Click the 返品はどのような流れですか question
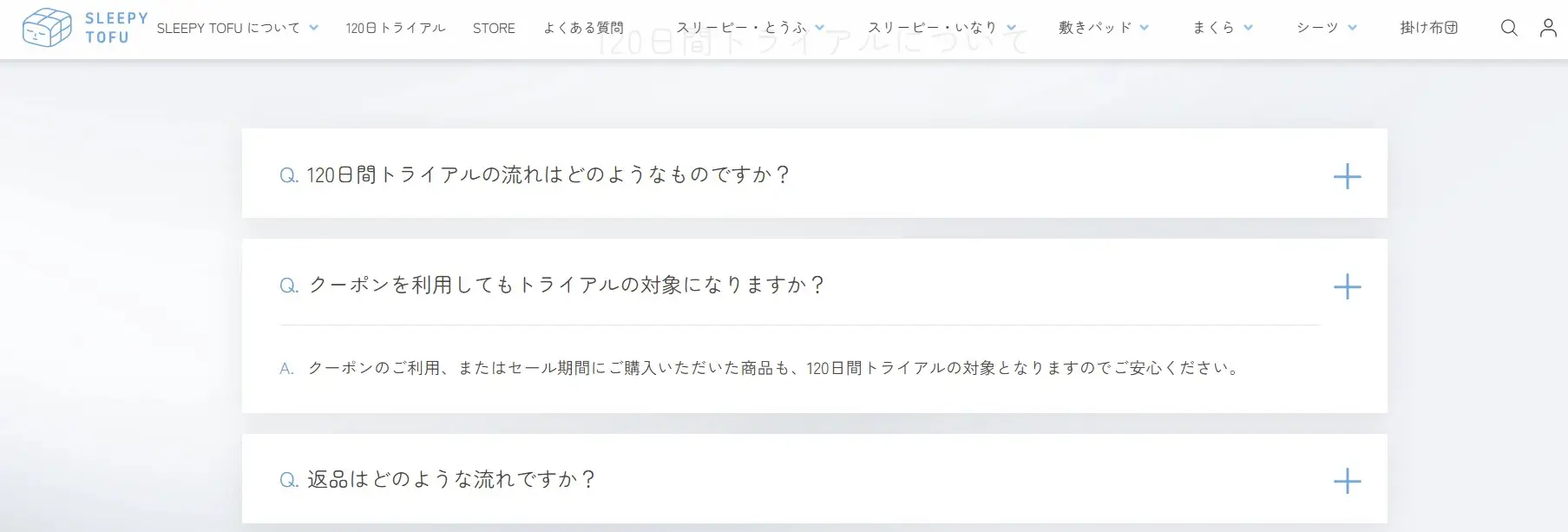The width and height of the screenshot is (1568, 532). click(451, 480)
